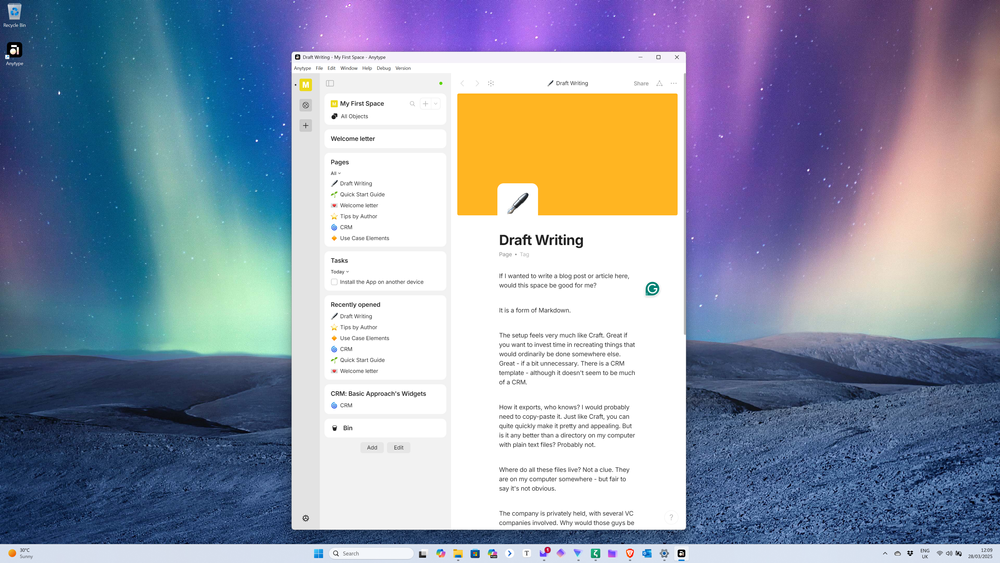This screenshot has width=1000, height=563.
Task: Click the pen icon on the page cover
Action: point(517,203)
